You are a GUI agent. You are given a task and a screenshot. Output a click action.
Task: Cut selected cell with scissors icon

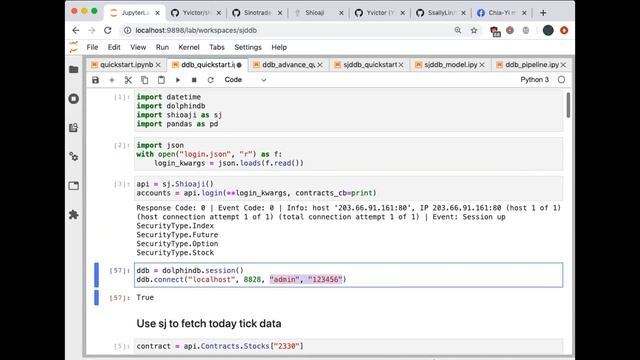coord(128,80)
